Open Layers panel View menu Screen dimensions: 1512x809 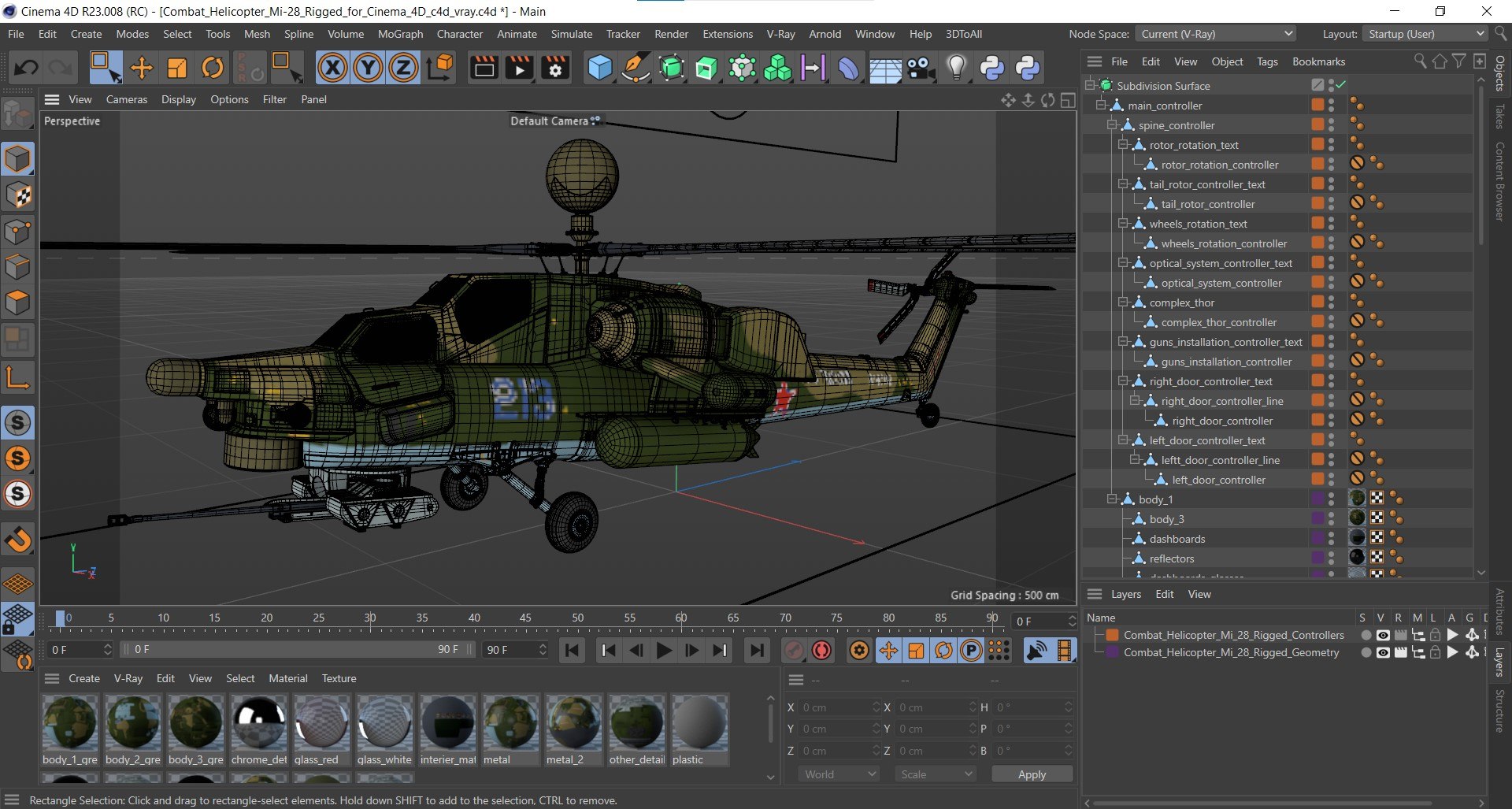(1199, 594)
